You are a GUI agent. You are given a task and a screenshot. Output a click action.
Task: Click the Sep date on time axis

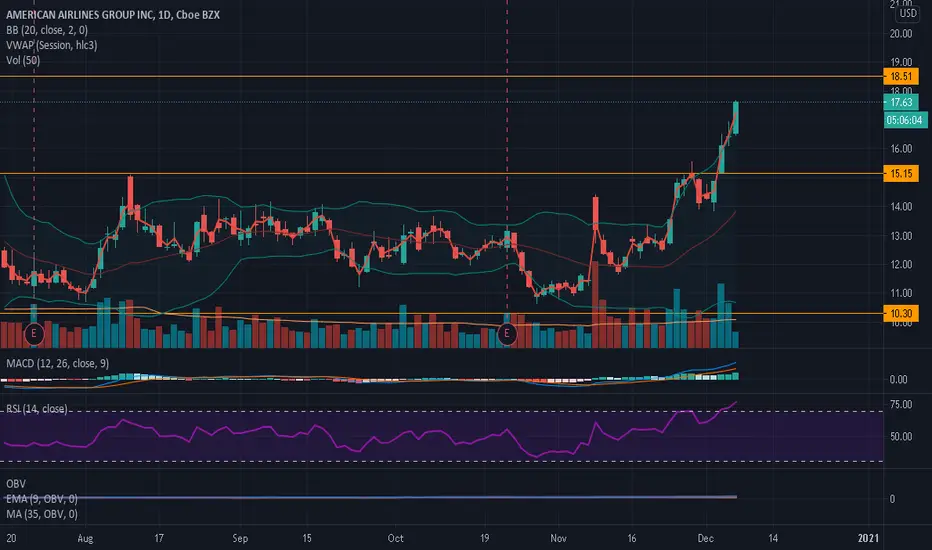[x=240, y=538]
